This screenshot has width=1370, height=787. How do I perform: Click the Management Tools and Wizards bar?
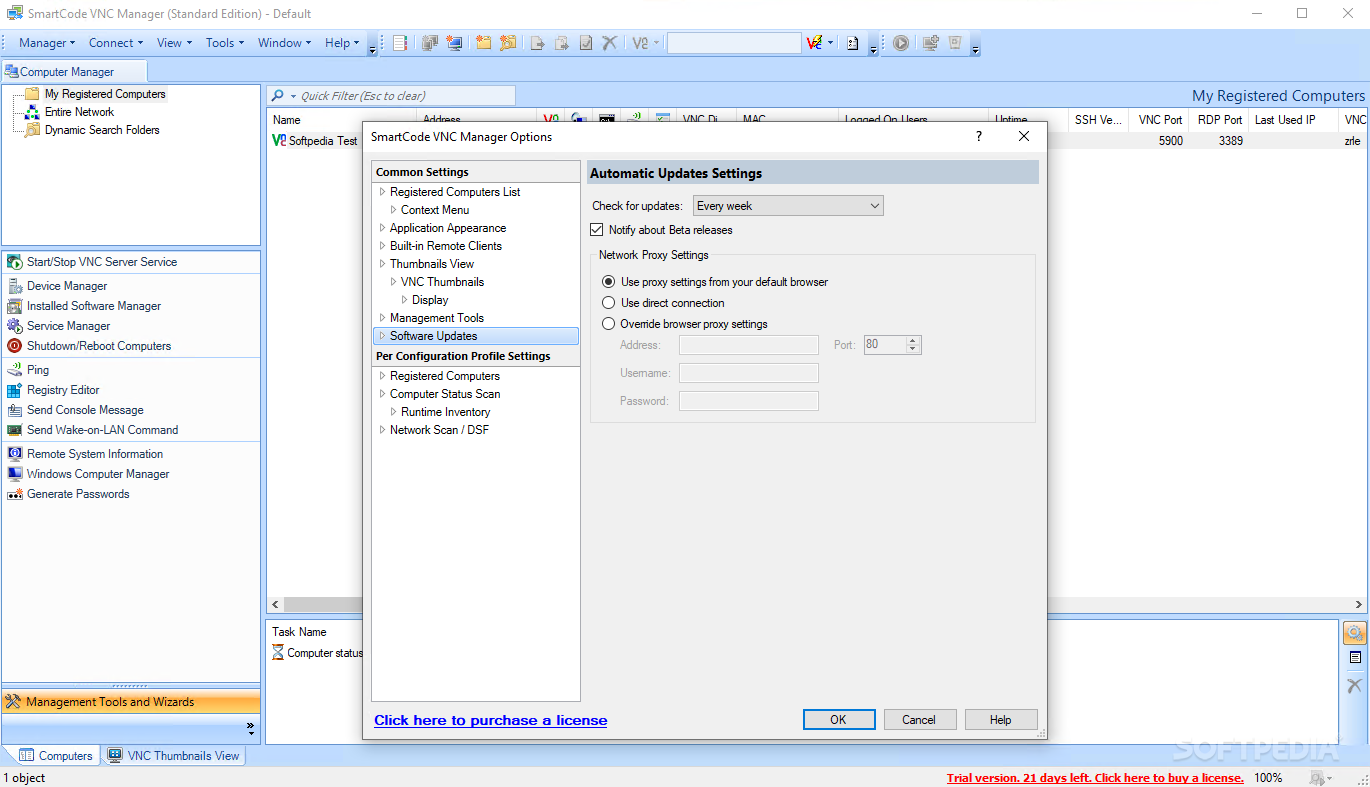coord(131,702)
